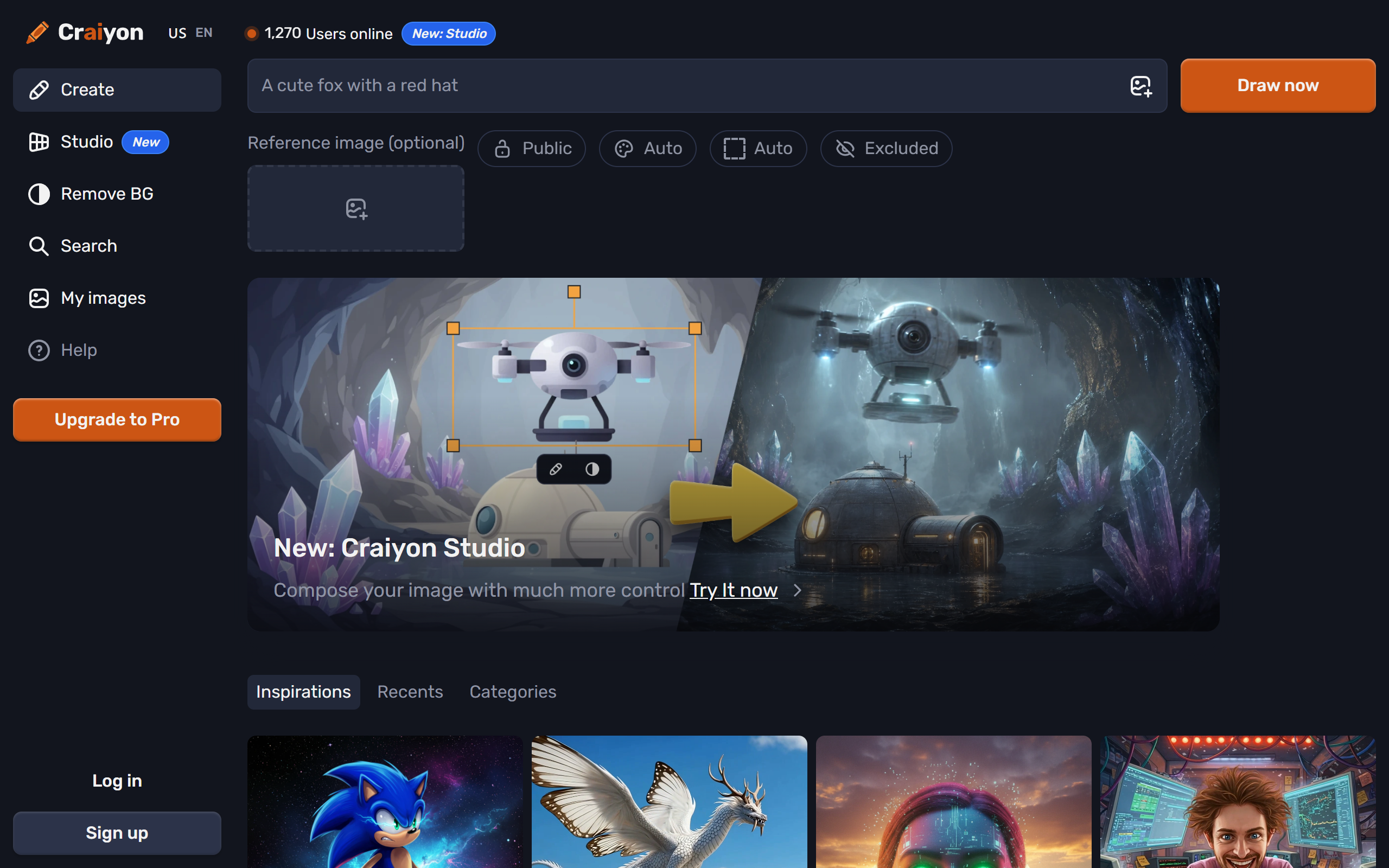Open the Auto style dropdown with palette icon
The height and width of the screenshot is (868, 1389).
tap(647, 149)
